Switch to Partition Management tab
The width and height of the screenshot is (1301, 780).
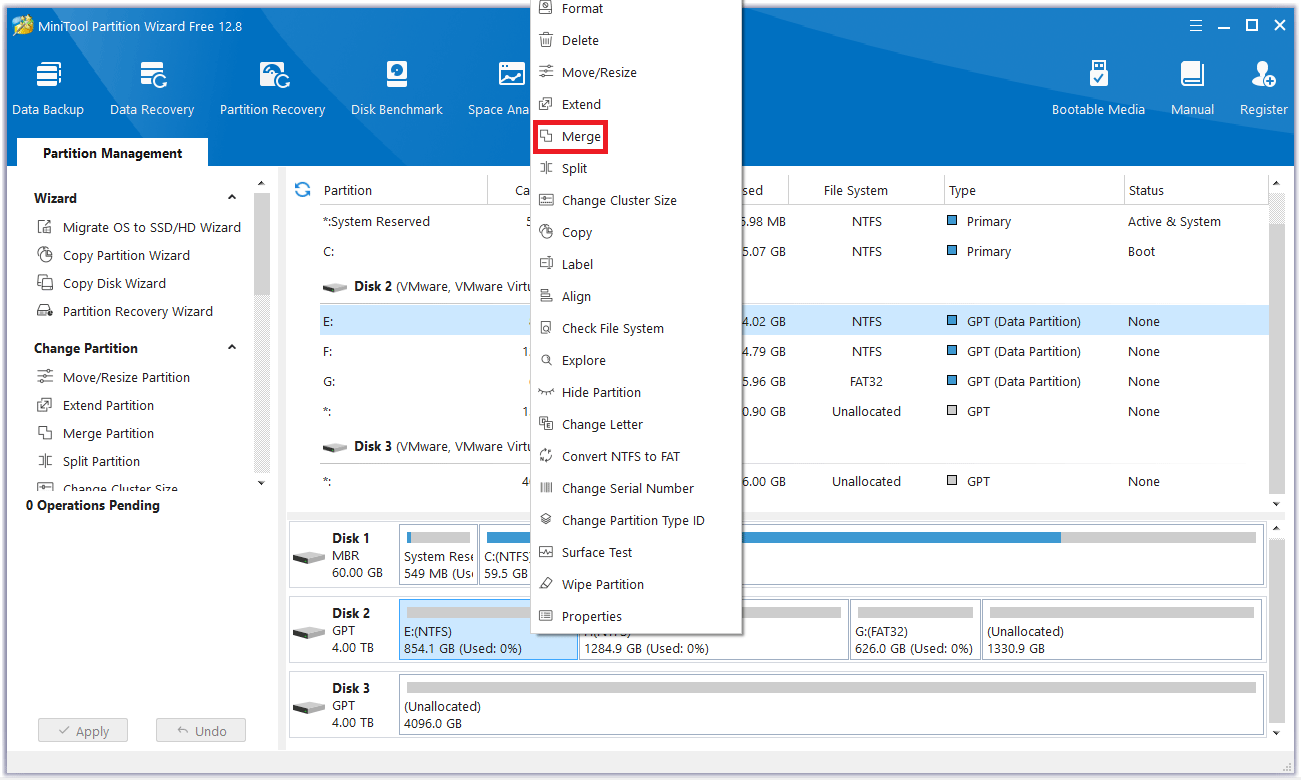point(112,153)
